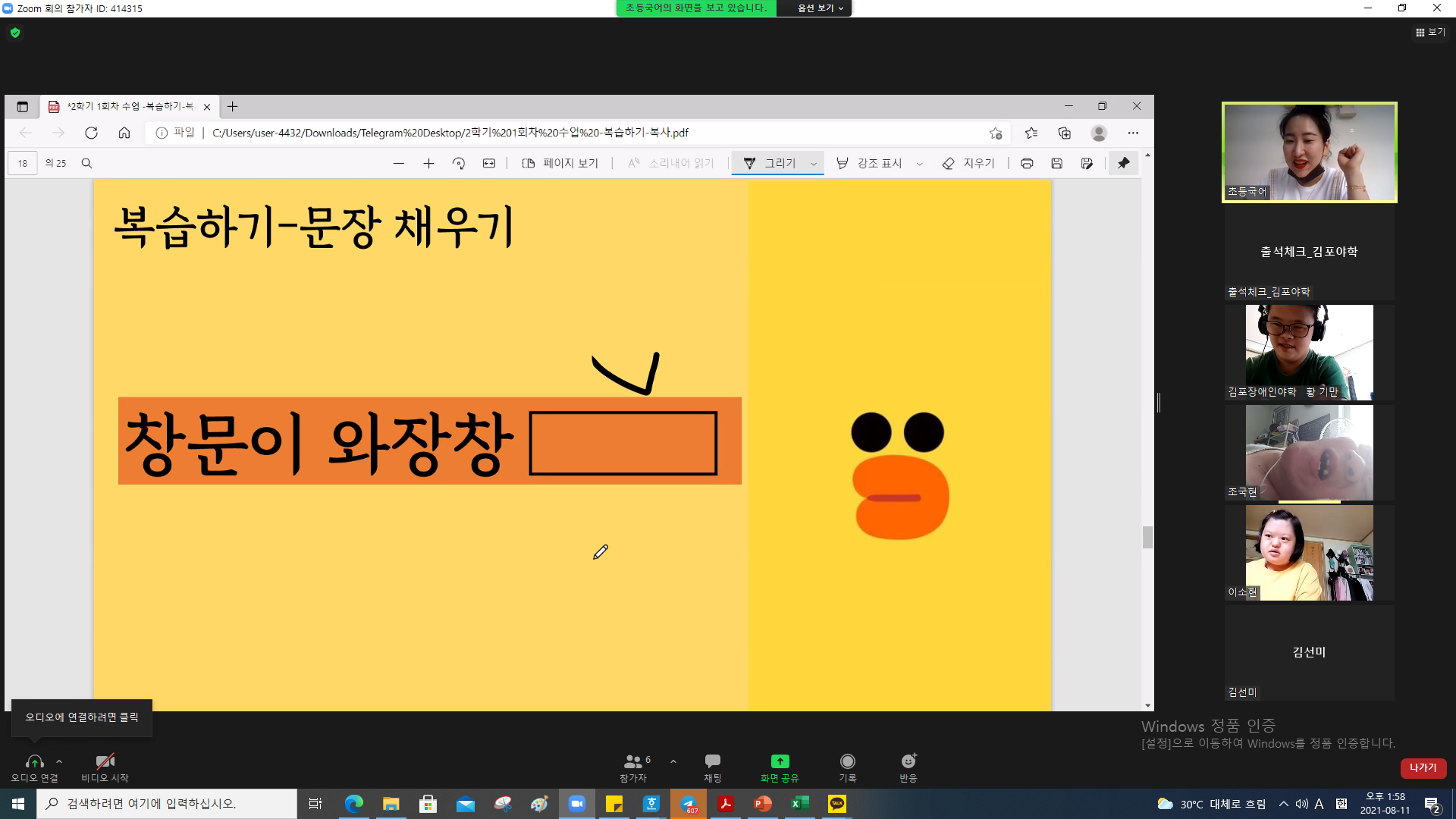Pin the PDF toolbar
The image size is (1456, 819).
click(x=1124, y=163)
